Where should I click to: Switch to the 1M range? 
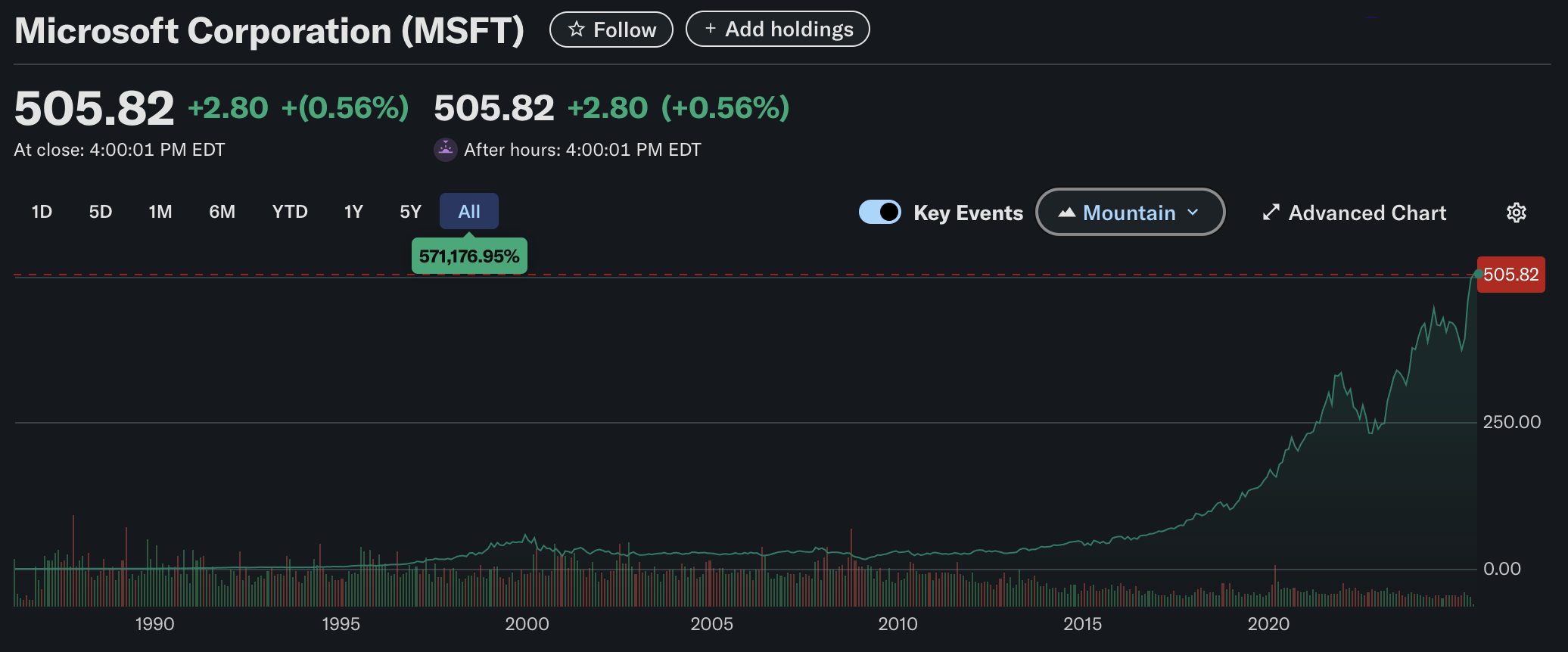point(160,212)
